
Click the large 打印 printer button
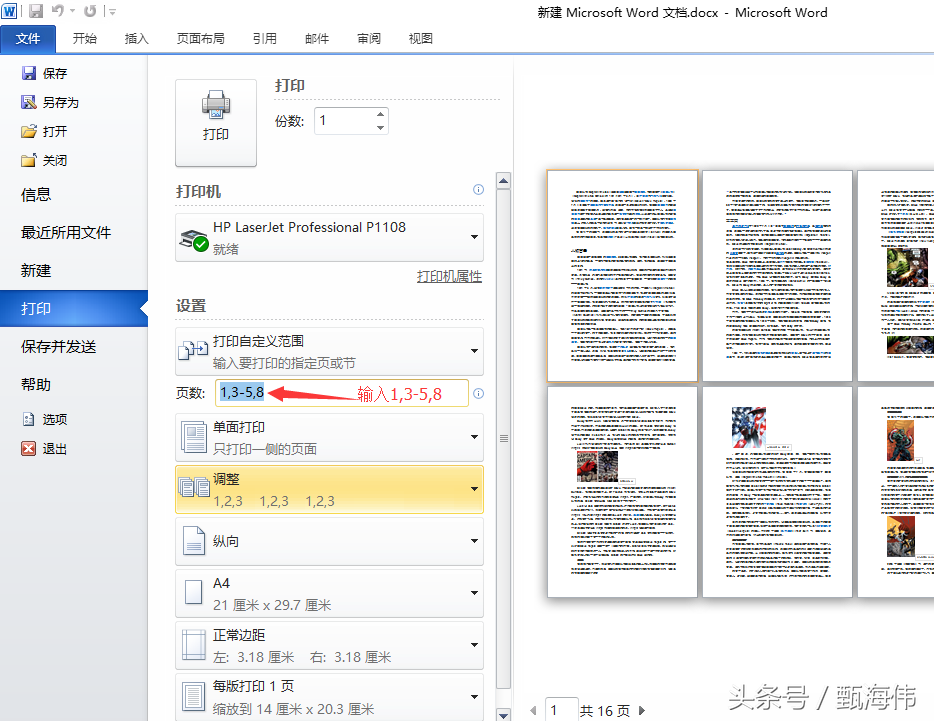pyautogui.click(x=216, y=123)
